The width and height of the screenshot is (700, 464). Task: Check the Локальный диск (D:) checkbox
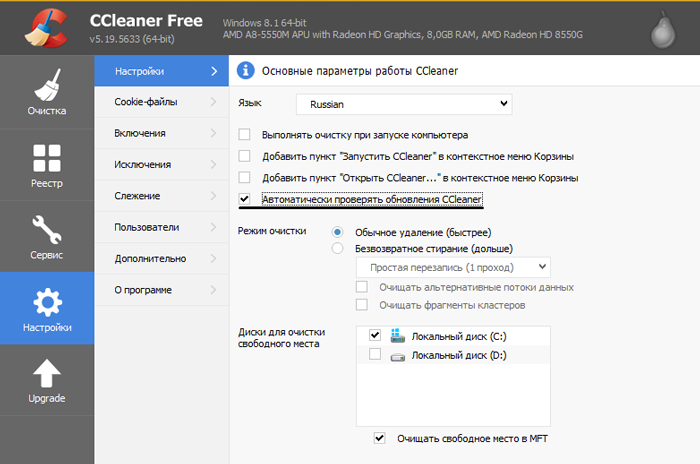point(375,355)
